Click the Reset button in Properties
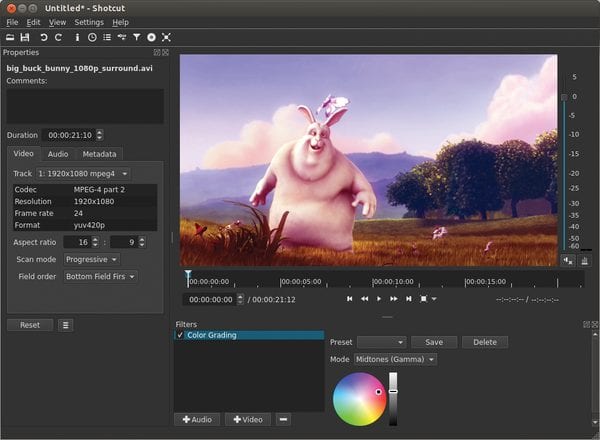This screenshot has height=440, width=600. pos(30,325)
